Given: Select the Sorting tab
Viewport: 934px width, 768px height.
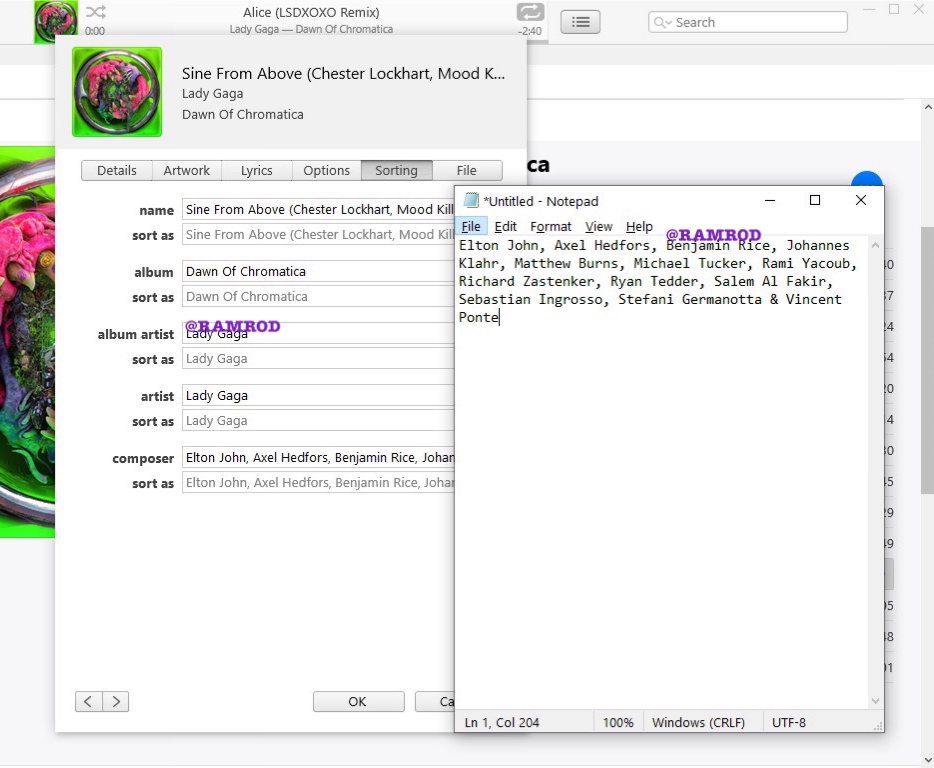Looking at the screenshot, I should (396, 170).
